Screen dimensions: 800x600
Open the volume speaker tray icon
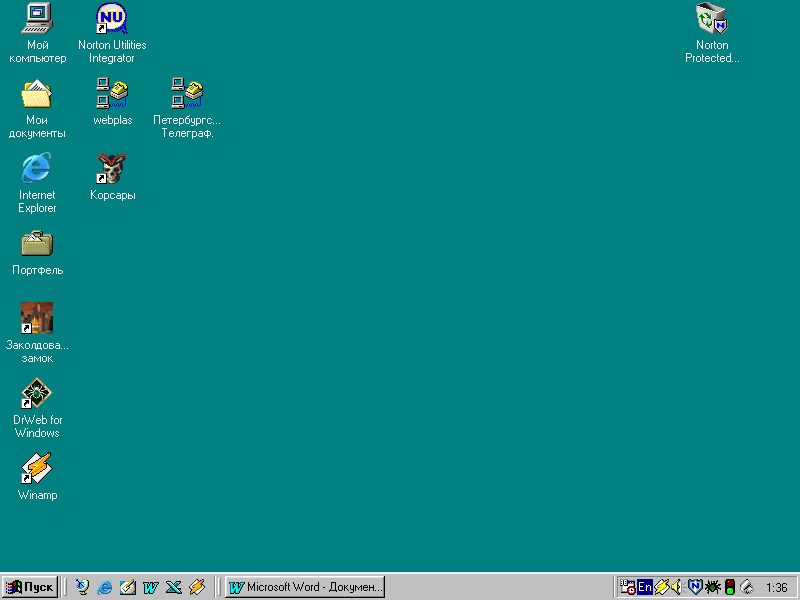(x=678, y=587)
